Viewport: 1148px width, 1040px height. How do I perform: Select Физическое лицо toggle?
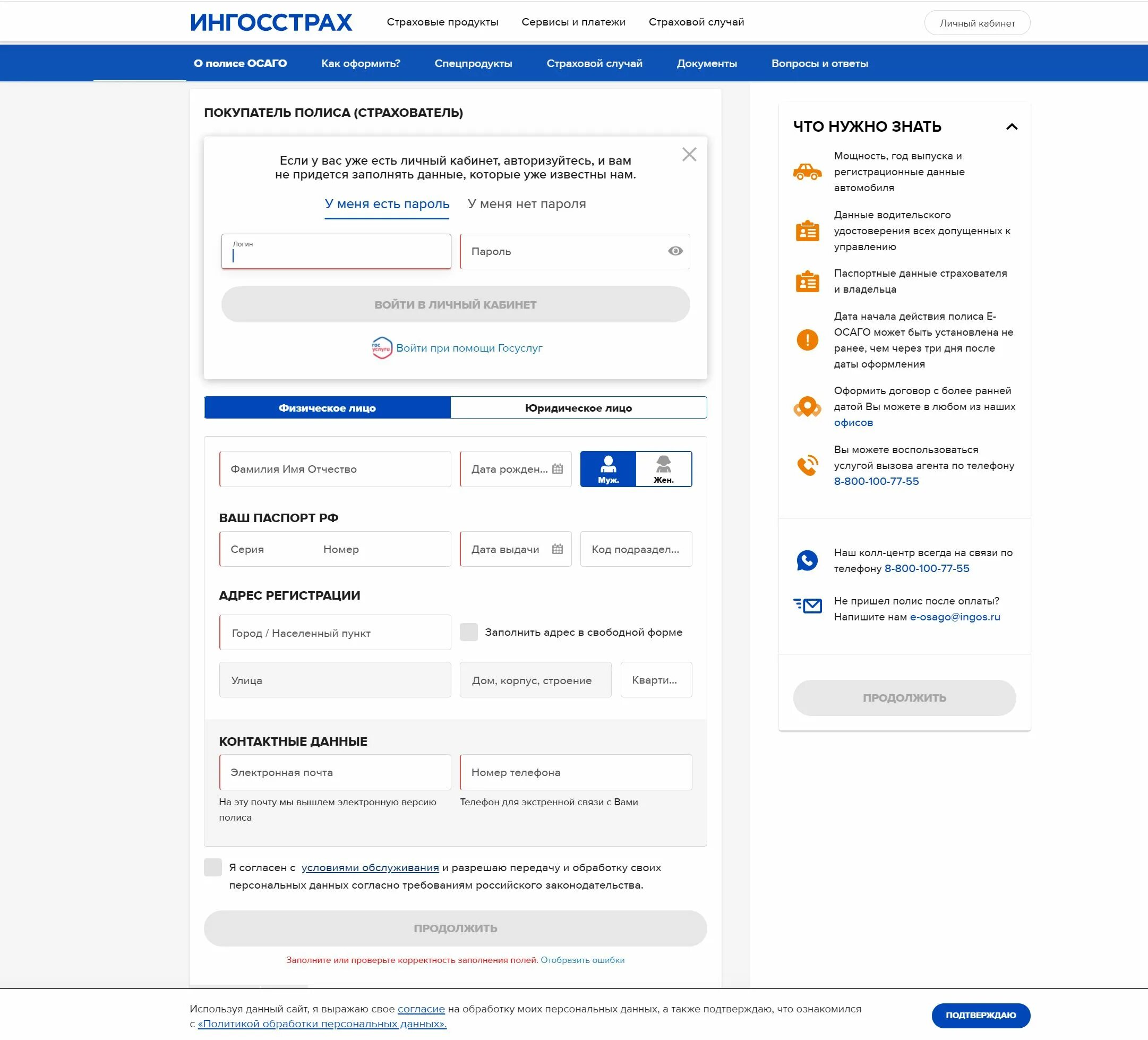point(328,407)
